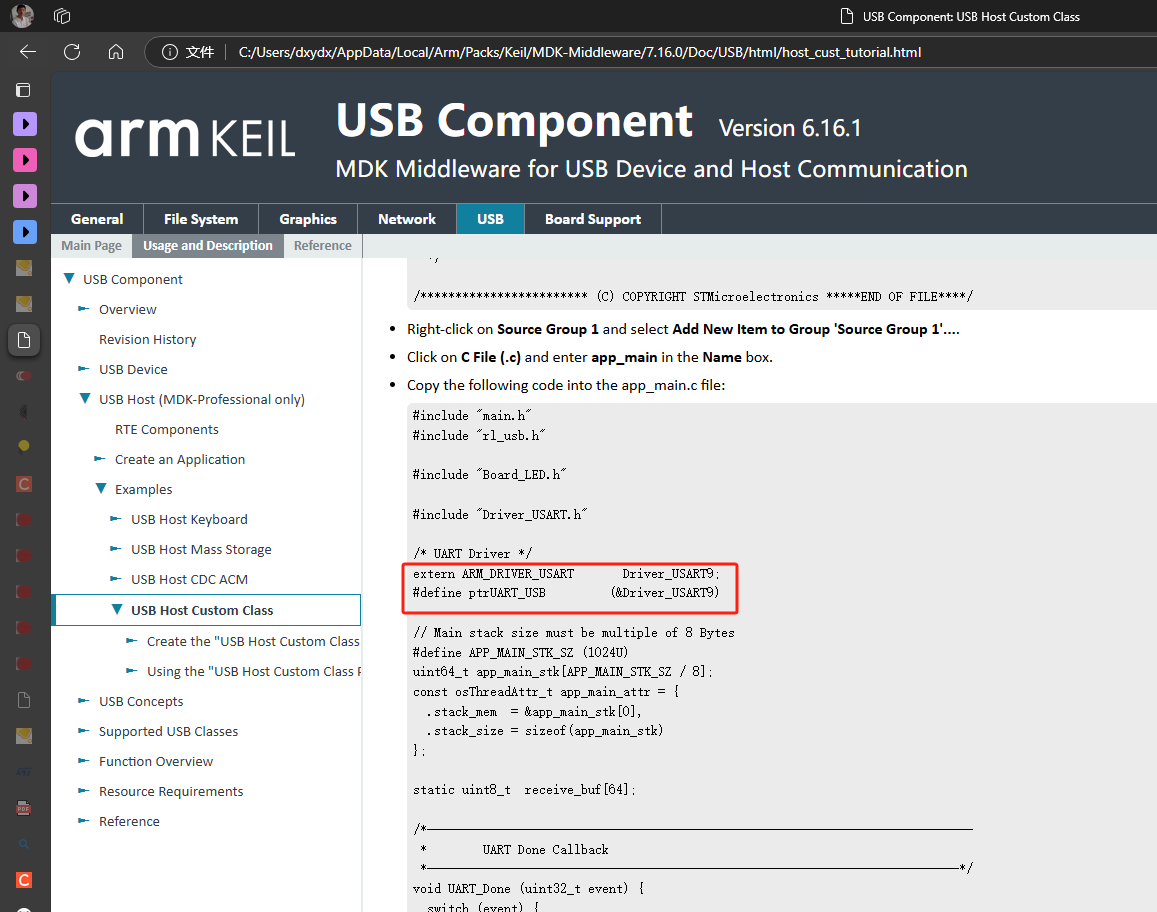Select the USB tab
This screenshot has width=1157, height=912.
click(x=490, y=219)
